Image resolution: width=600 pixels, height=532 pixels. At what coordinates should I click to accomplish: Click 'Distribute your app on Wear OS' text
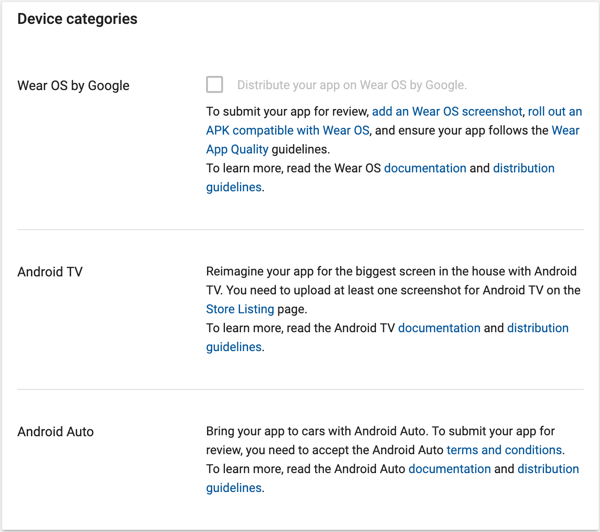pyautogui.click(x=352, y=85)
